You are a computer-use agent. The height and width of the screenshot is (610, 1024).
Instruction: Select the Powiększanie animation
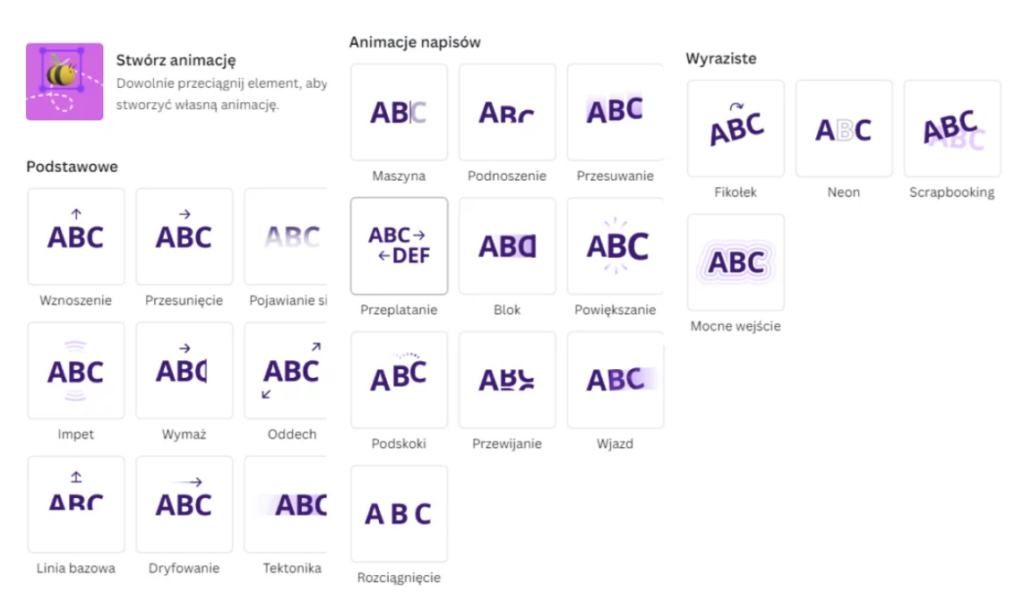[x=615, y=246]
